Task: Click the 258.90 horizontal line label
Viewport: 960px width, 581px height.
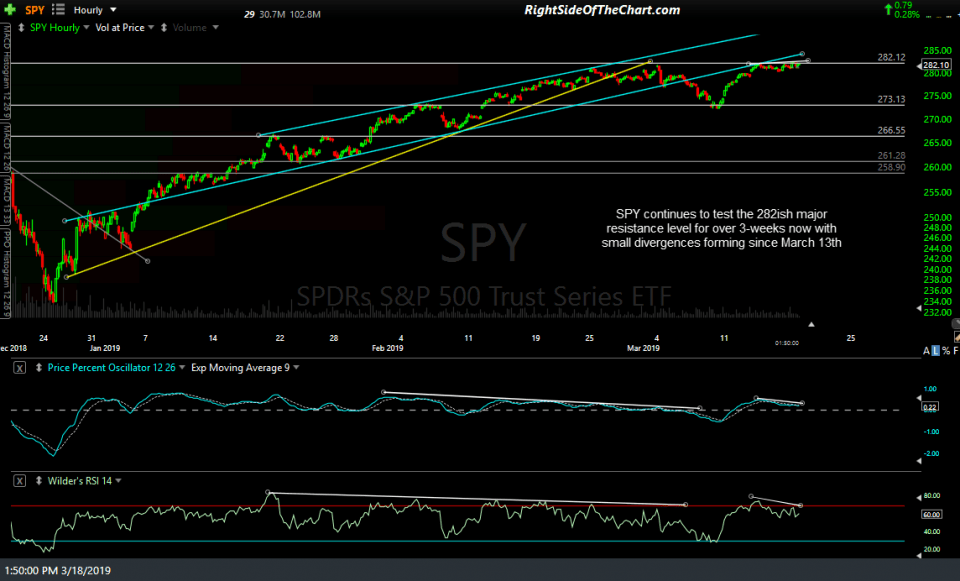Action: click(x=891, y=167)
